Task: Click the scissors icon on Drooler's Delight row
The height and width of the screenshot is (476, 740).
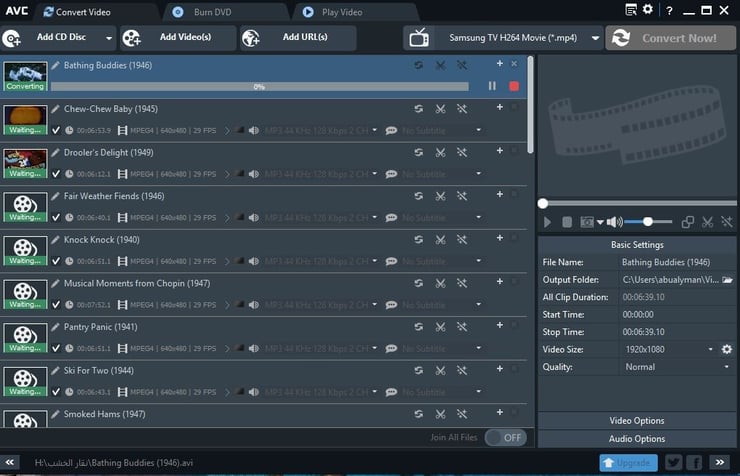Action: pyautogui.click(x=440, y=152)
